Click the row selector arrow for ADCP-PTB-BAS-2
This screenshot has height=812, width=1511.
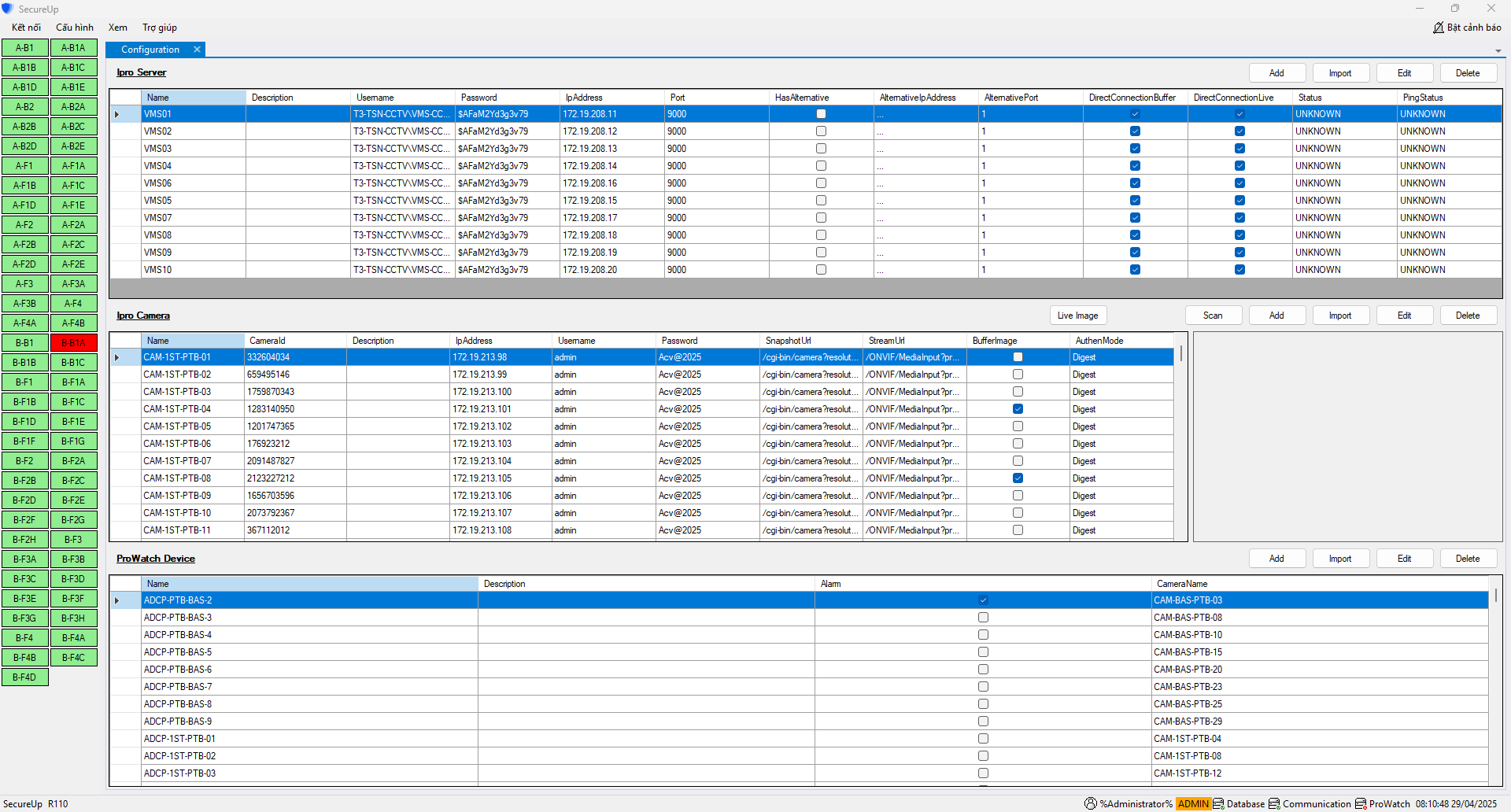(x=117, y=600)
